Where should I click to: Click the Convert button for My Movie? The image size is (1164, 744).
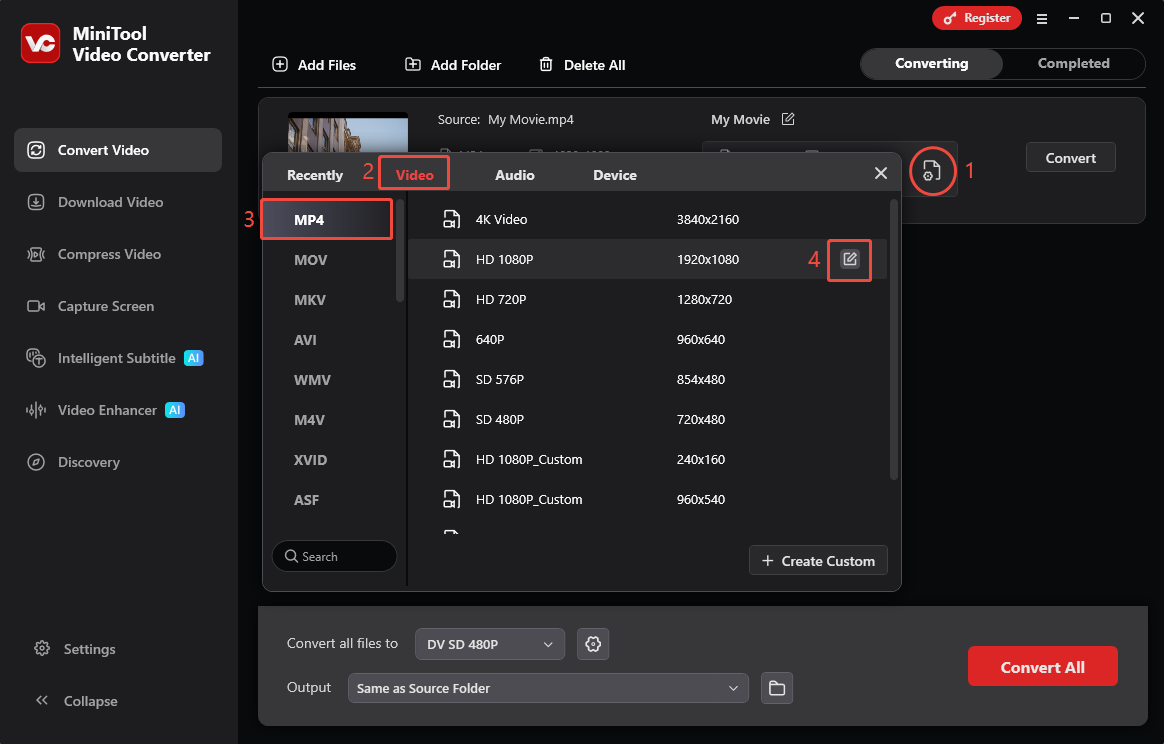tap(1070, 157)
